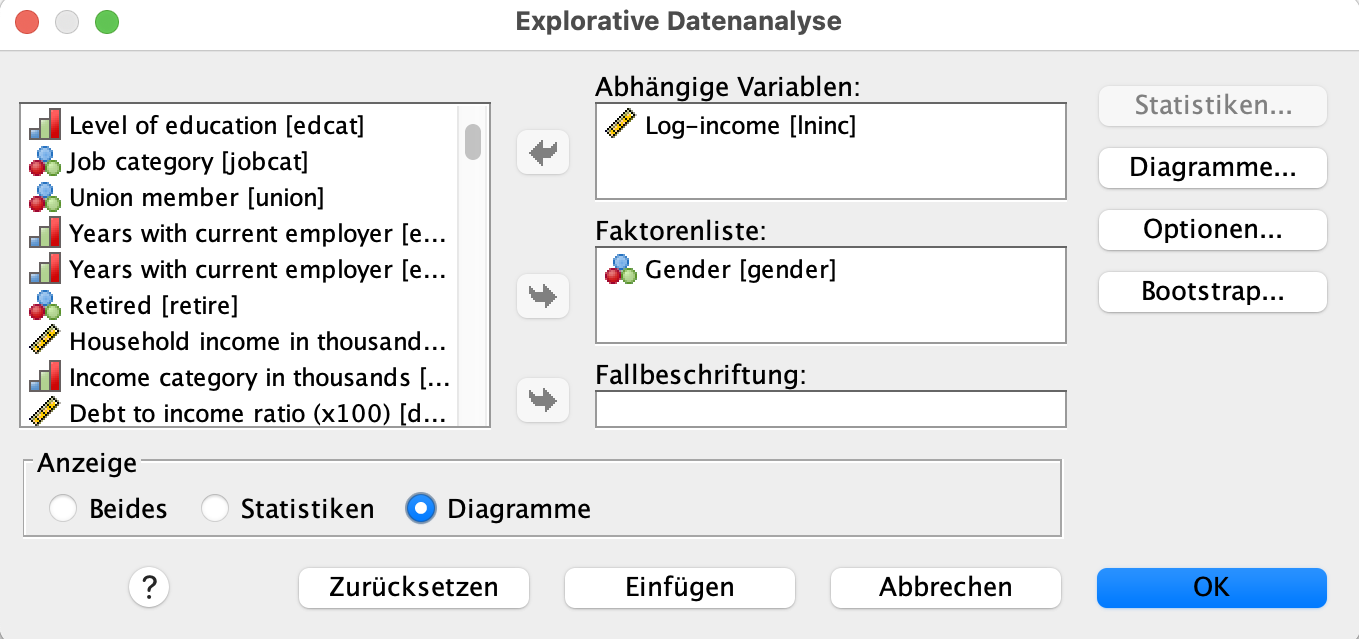
Task: Select Household income in thousands variable
Action: coord(240,342)
